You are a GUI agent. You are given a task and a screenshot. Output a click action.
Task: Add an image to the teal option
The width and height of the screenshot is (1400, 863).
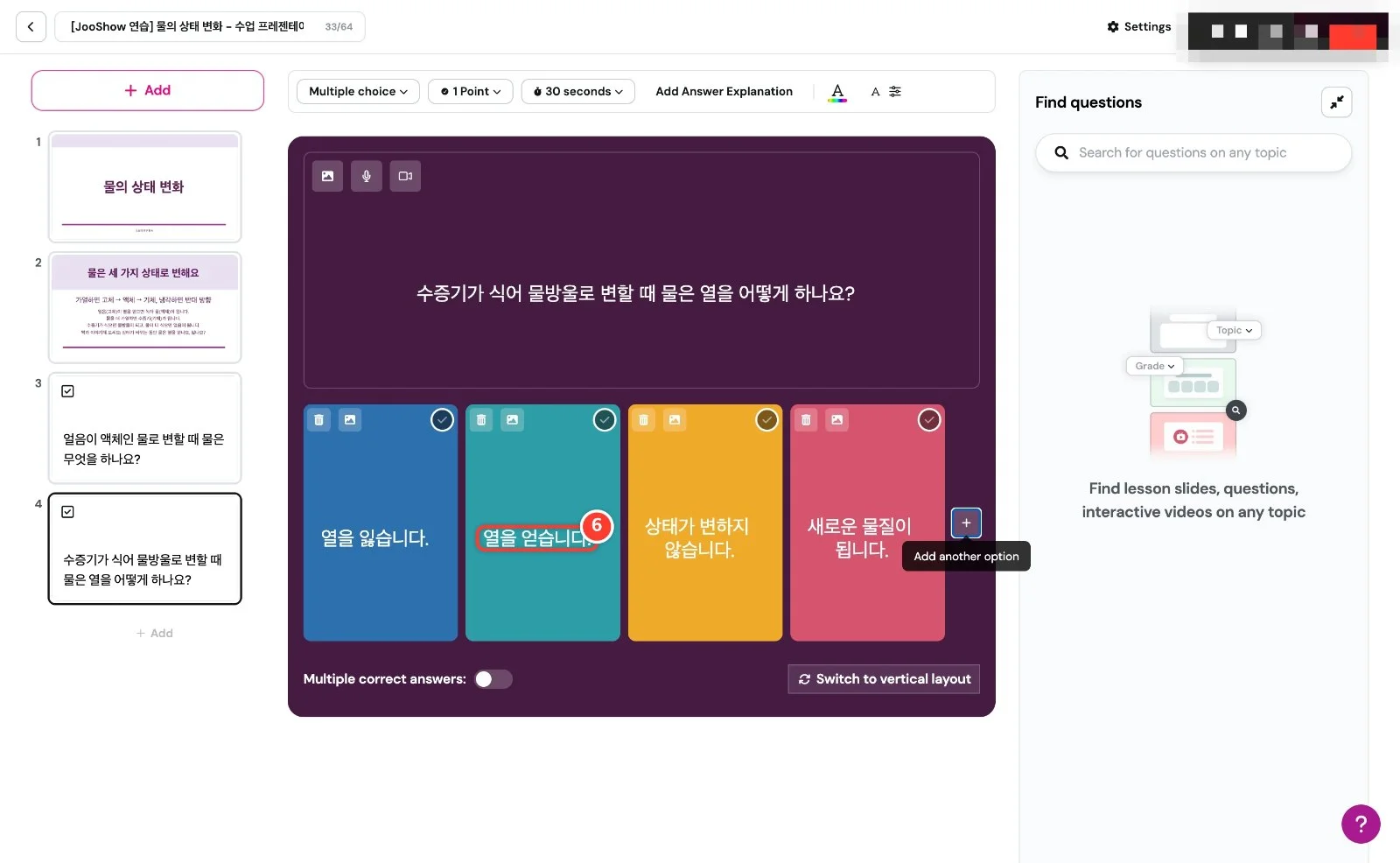(x=513, y=420)
